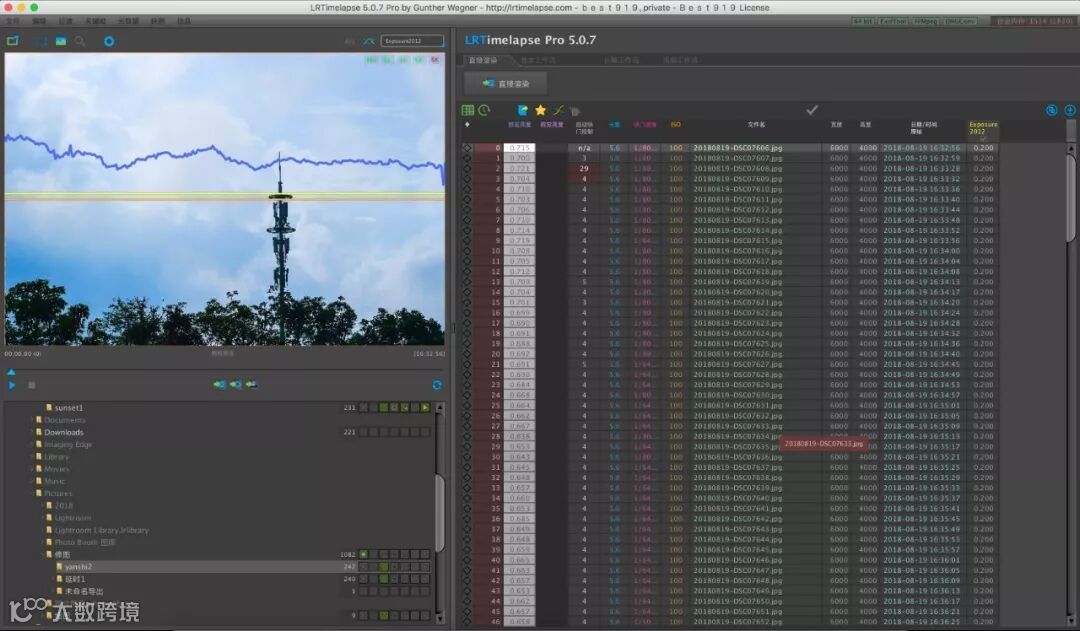Open the first menu in the menu bar
This screenshot has width=1080, height=631.
point(12,20)
